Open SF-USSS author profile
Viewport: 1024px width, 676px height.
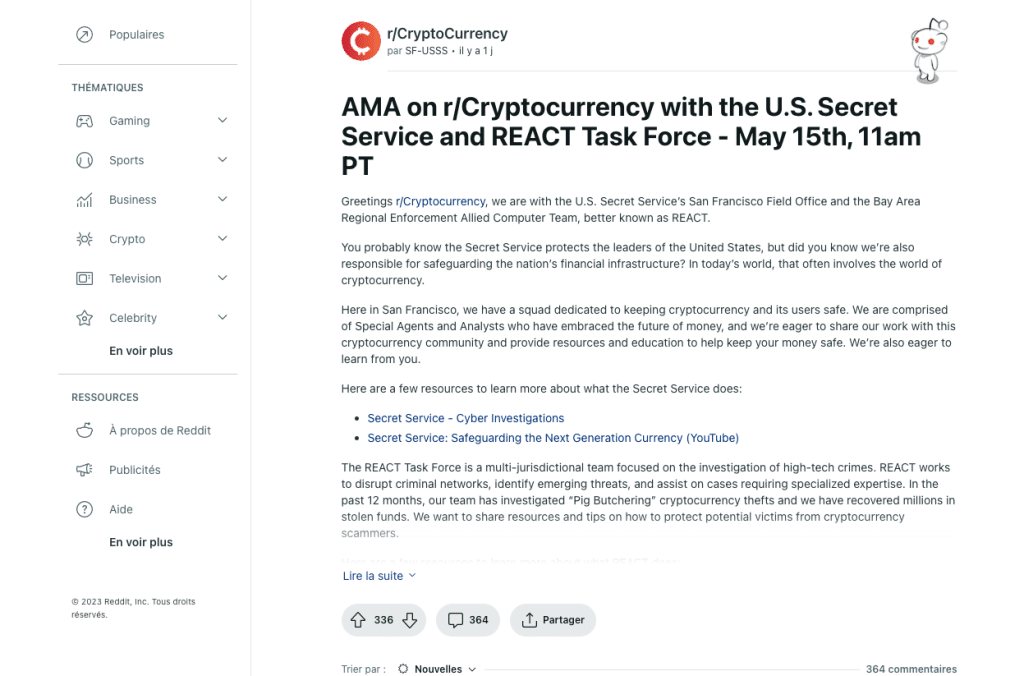(x=426, y=51)
